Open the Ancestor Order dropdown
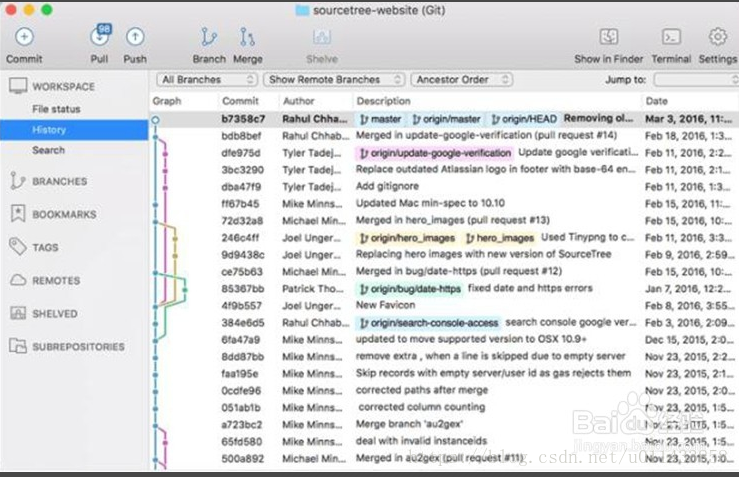 pos(461,80)
